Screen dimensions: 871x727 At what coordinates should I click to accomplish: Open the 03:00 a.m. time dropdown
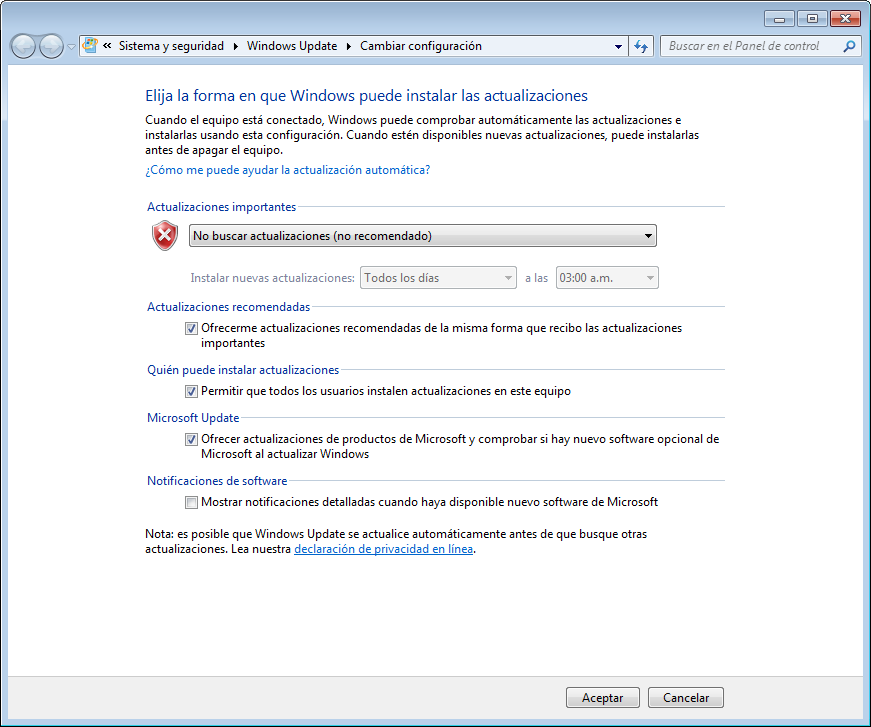607,278
